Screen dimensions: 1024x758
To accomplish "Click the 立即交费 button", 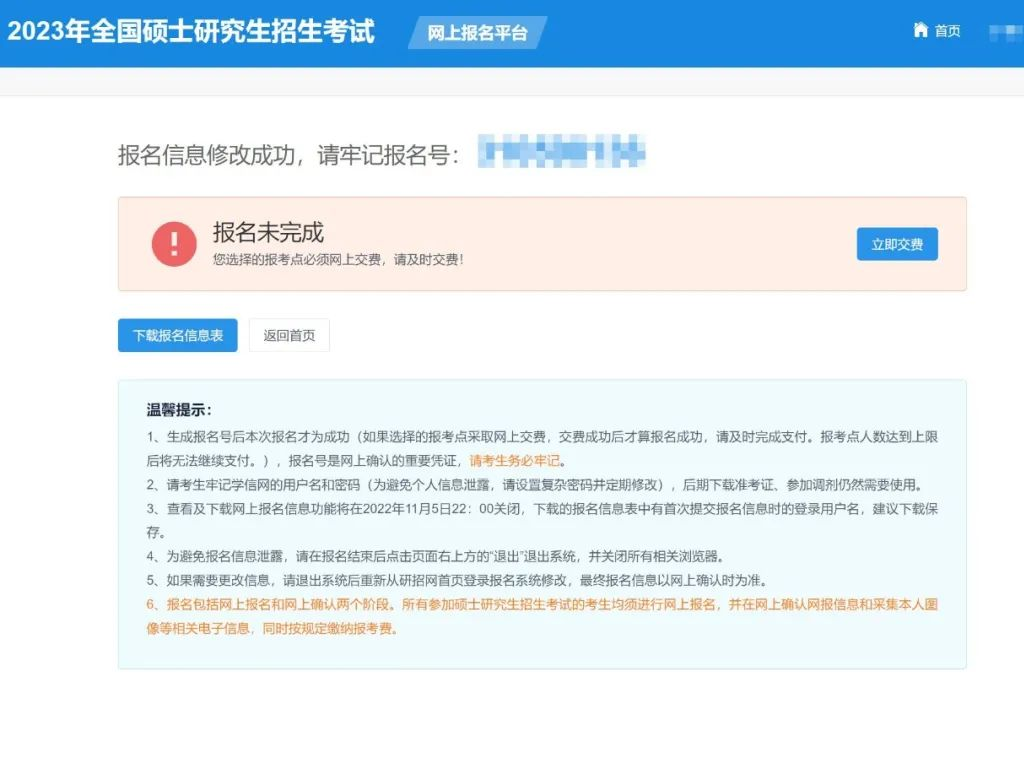I will pos(897,244).
